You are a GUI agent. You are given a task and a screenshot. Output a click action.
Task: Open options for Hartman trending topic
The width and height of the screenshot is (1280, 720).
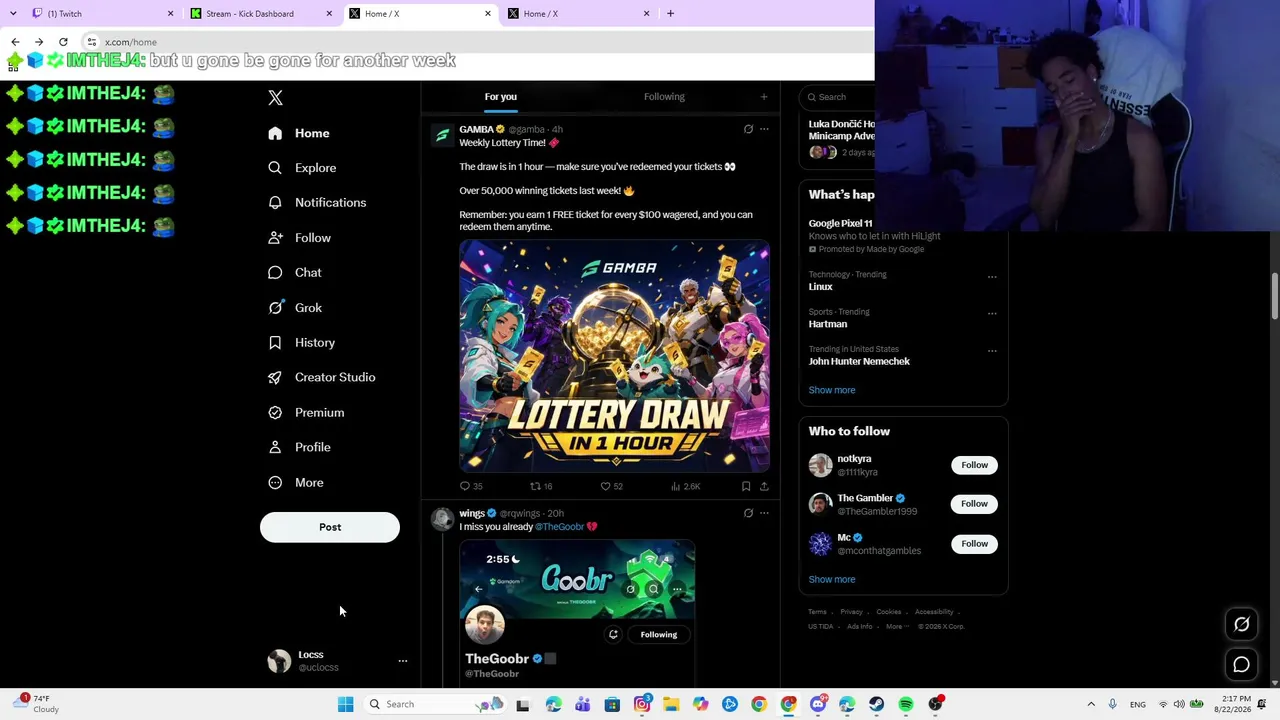992,314
